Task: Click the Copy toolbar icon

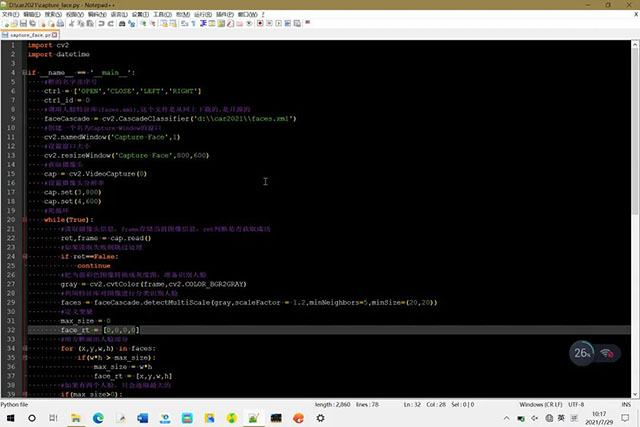Action: point(81,24)
